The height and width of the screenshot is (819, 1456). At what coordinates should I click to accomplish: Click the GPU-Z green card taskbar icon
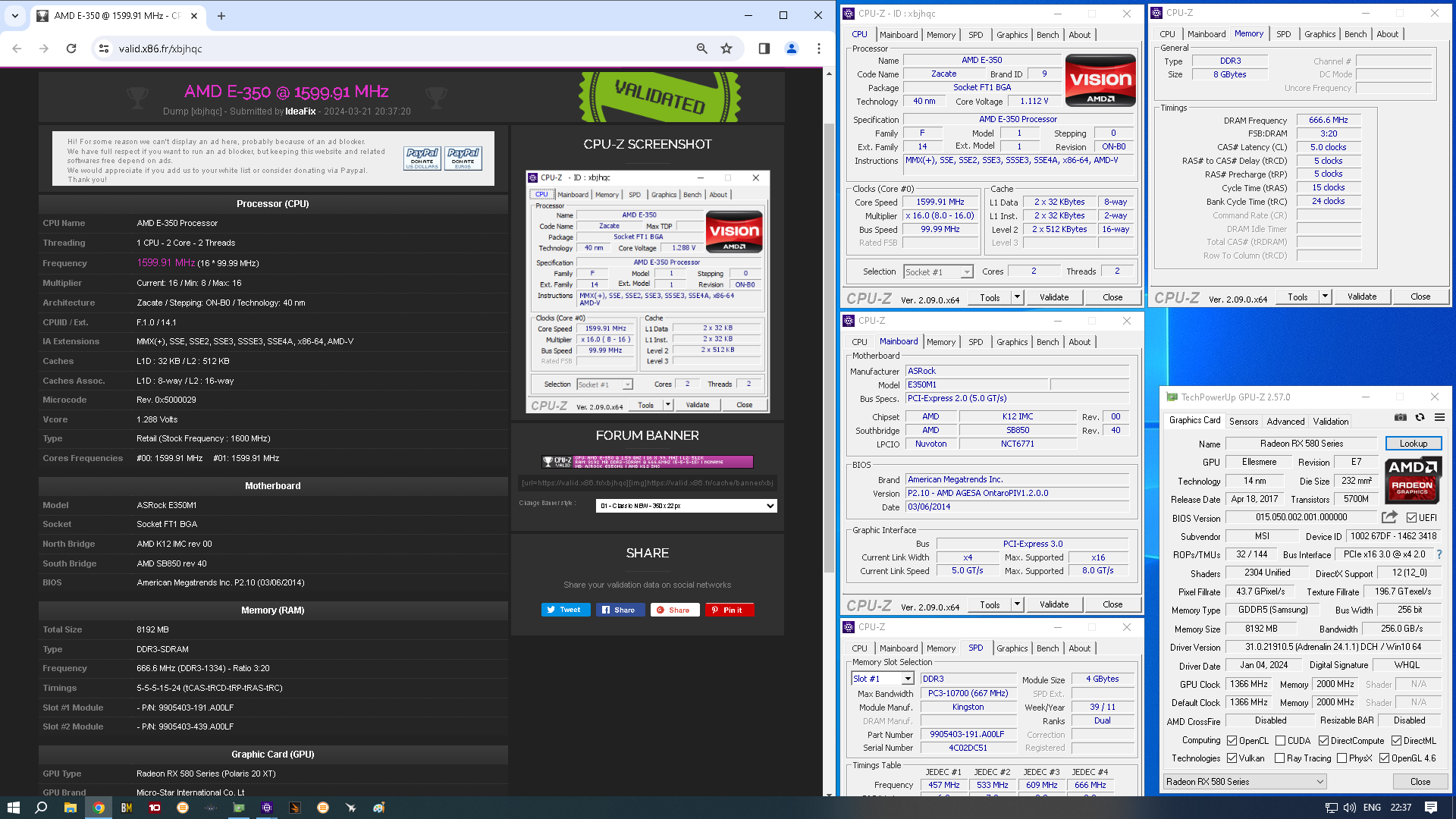point(239,808)
